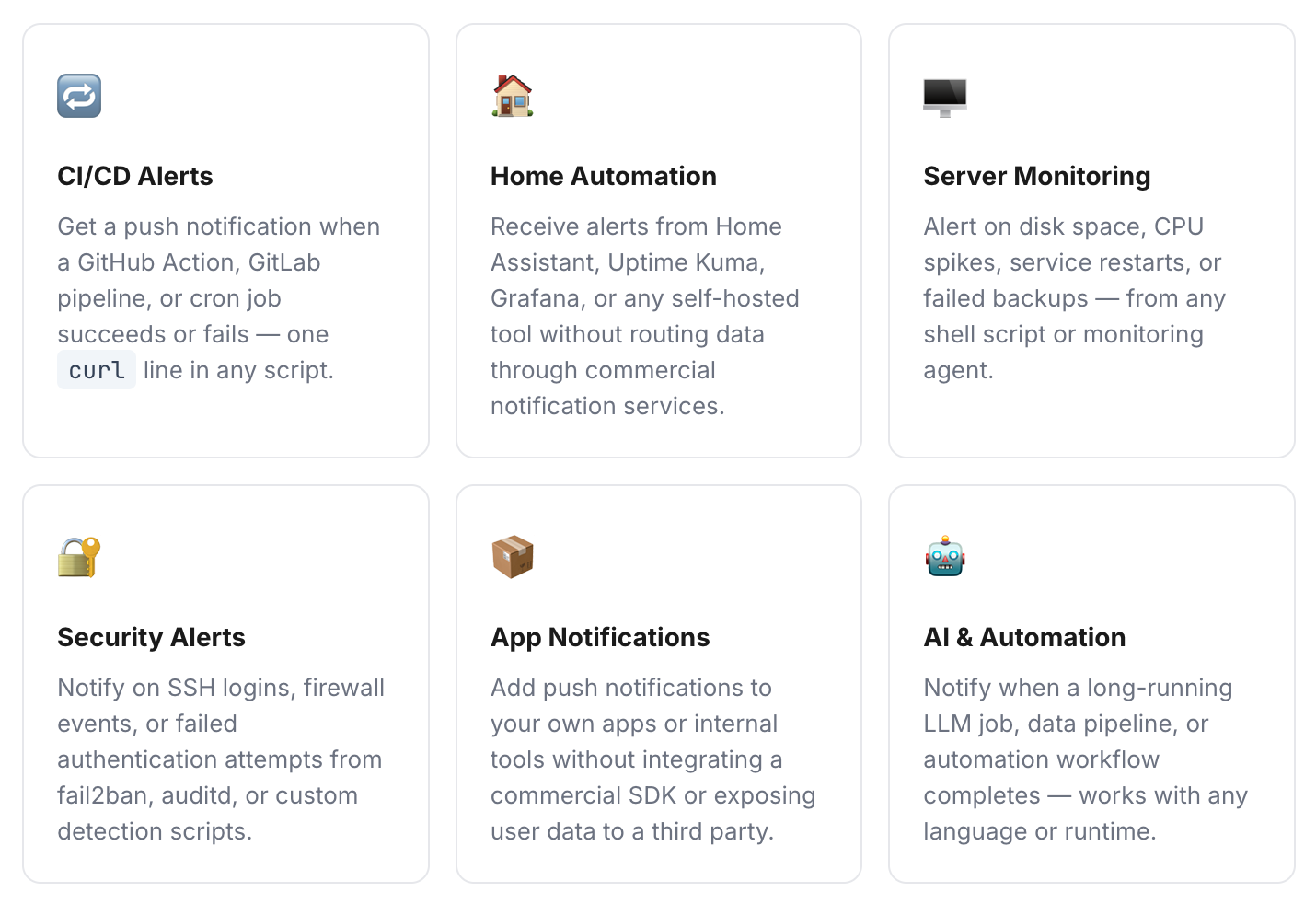This screenshot has width=1316, height=904.
Task: Select the Home Automation card
Action: (658, 239)
